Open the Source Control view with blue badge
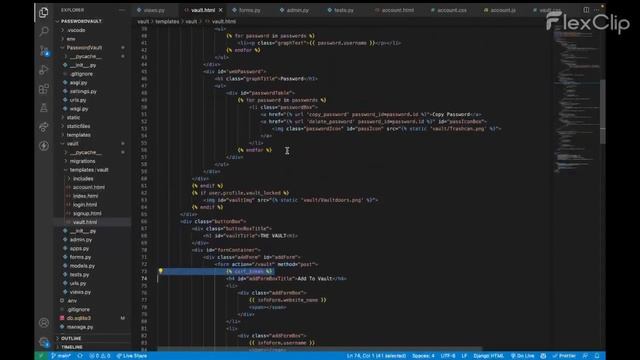 [44, 51]
